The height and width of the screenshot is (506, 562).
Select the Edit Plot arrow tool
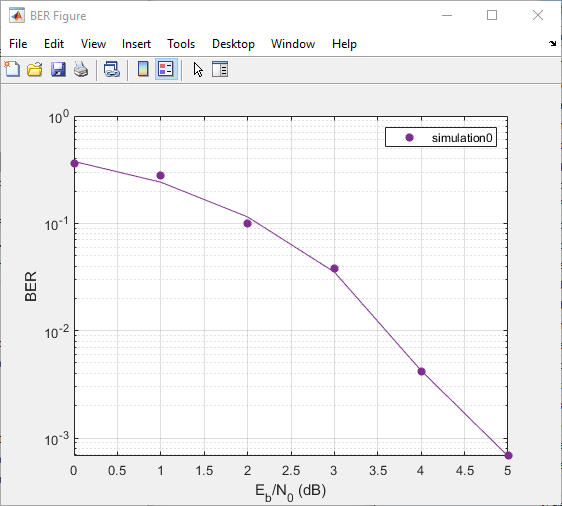(x=198, y=70)
